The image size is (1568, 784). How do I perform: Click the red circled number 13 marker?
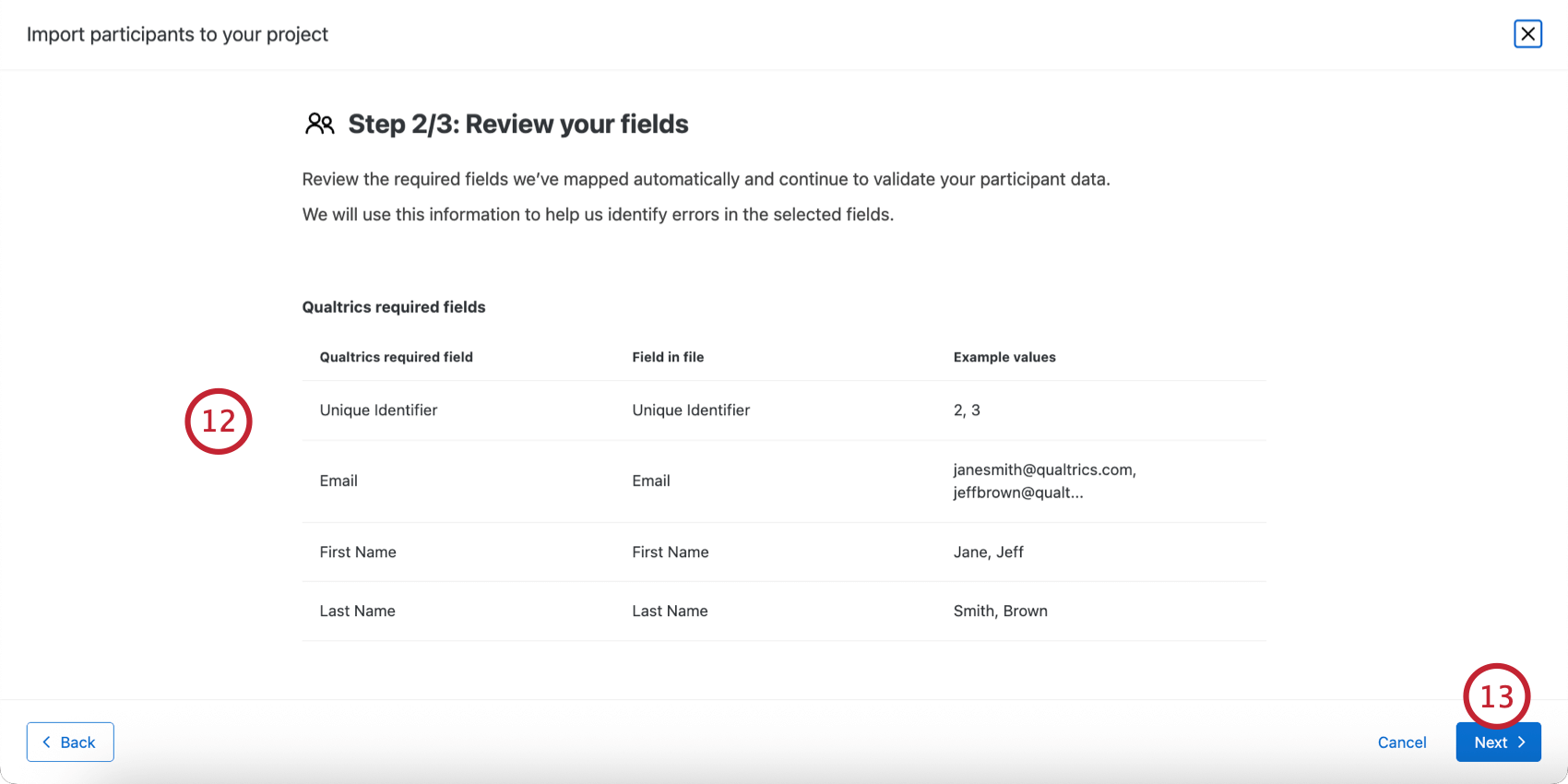[1496, 696]
